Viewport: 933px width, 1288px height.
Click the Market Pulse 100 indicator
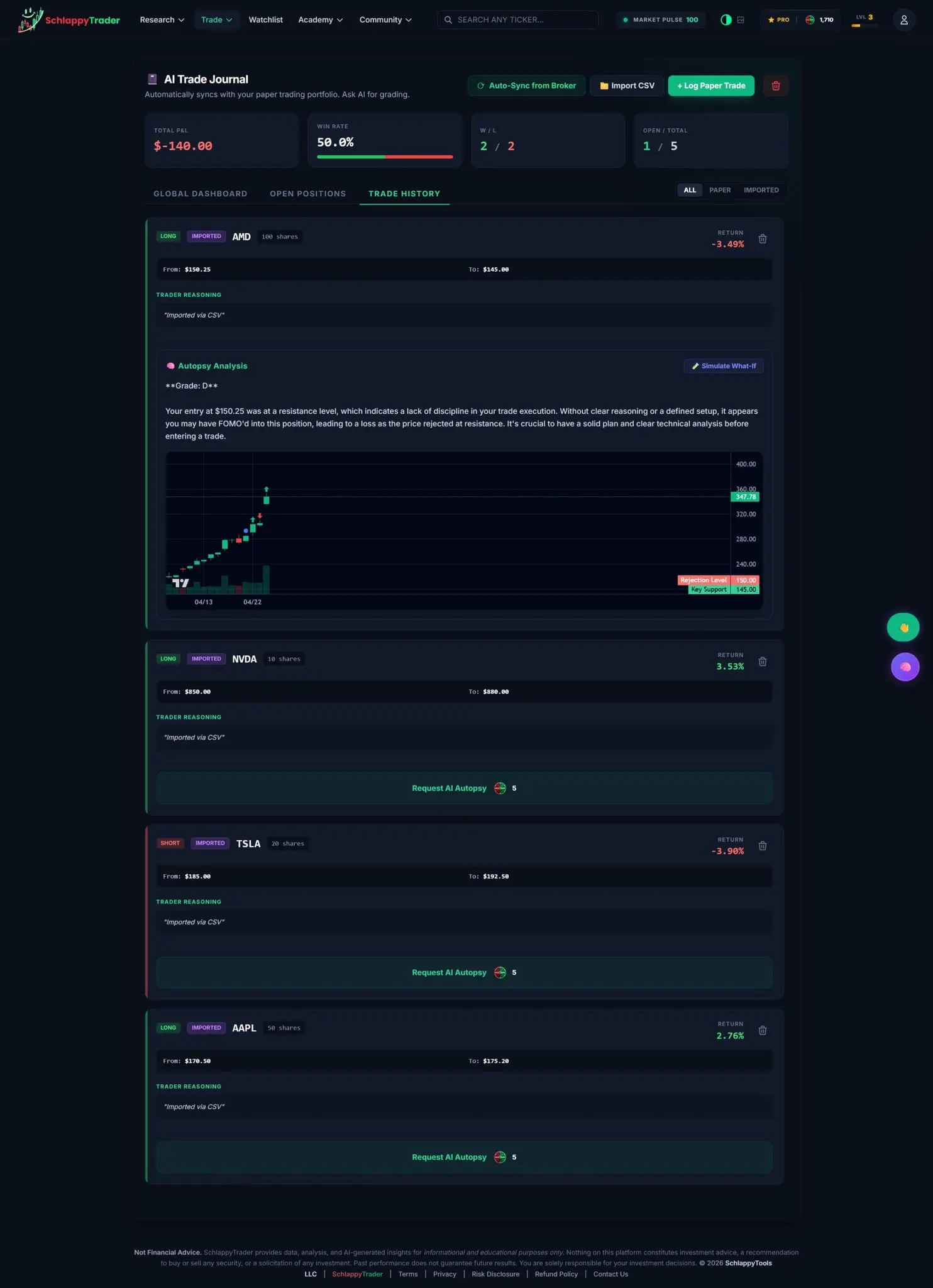(x=660, y=19)
